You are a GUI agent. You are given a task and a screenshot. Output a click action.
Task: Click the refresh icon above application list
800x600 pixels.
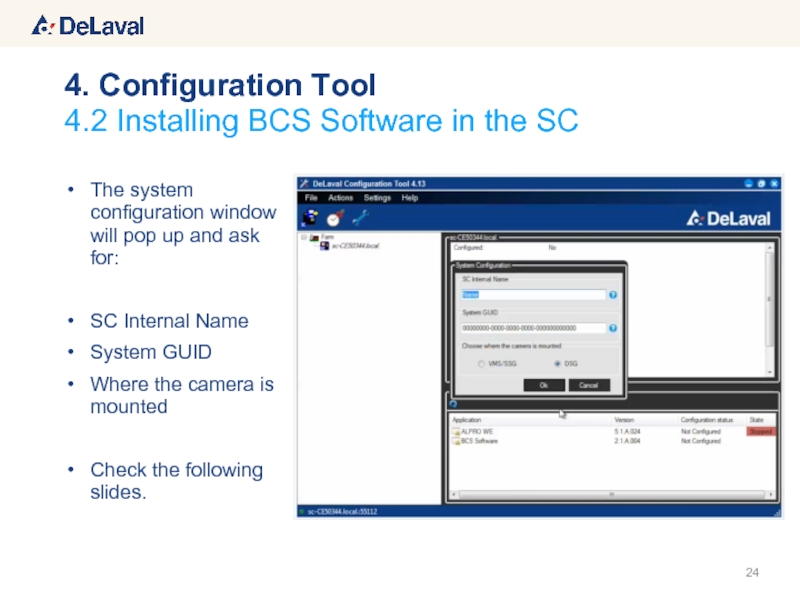[453, 404]
